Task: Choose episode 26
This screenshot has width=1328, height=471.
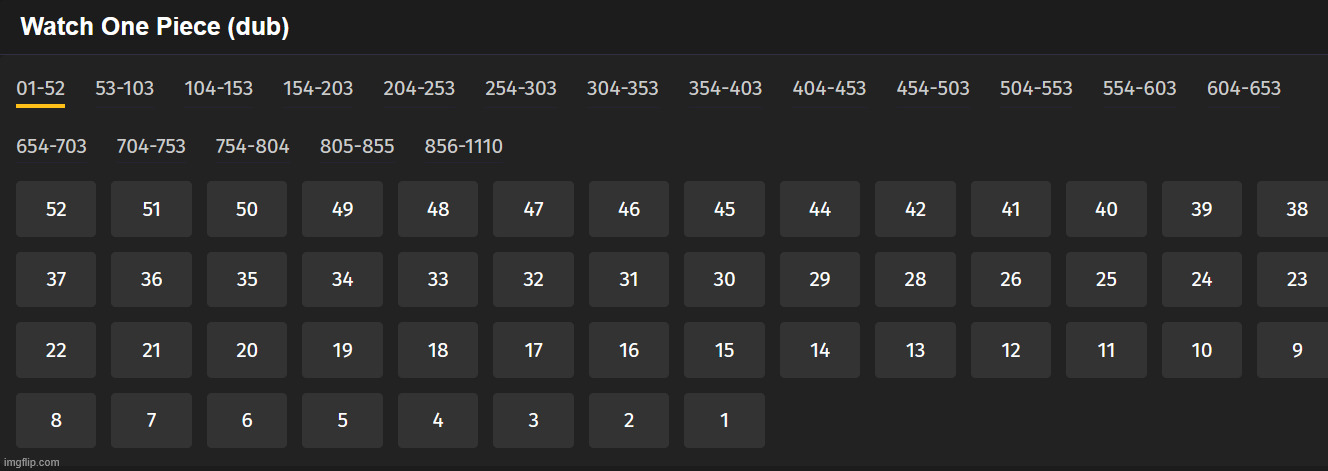Action: coord(1010,279)
